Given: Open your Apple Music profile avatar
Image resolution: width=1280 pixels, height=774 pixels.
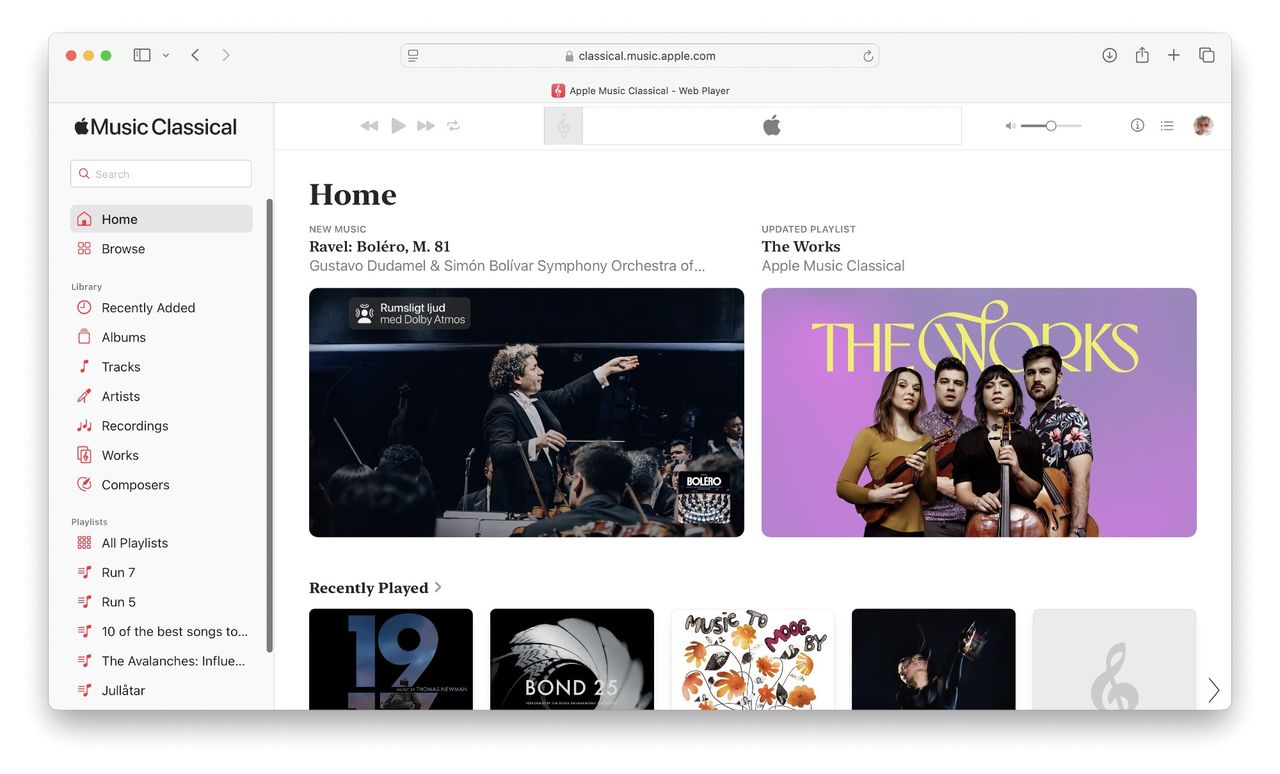Looking at the screenshot, I should point(1203,125).
